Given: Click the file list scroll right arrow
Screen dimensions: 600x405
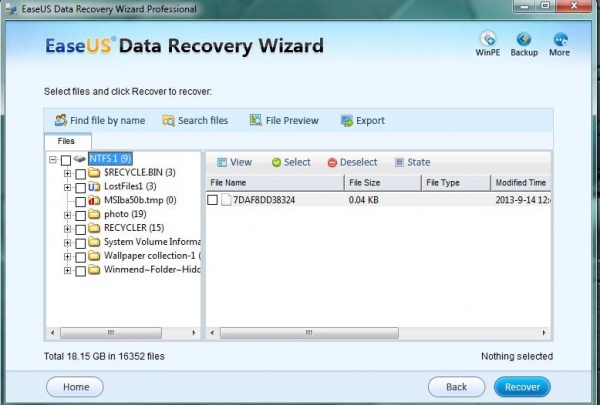Looking at the screenshot, I should coord(544,333).
